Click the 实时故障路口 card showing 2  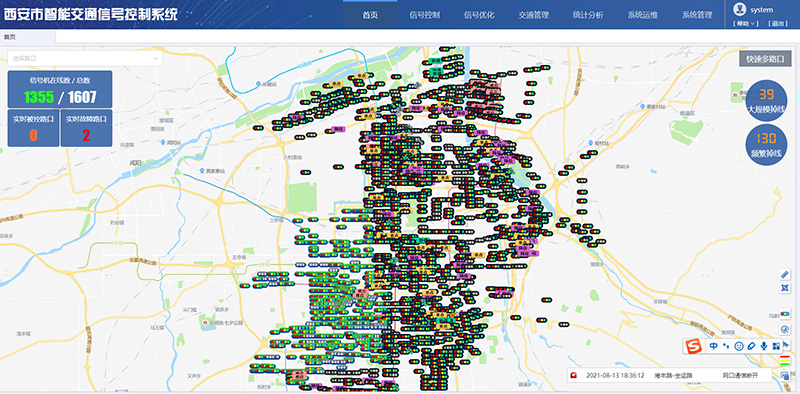pos(86,128)
